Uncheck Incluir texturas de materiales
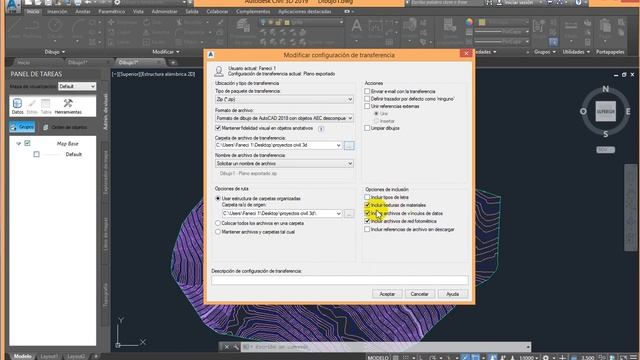Image resolution: width=640 pixels, height=360 pixels. (x=367, y=205)
